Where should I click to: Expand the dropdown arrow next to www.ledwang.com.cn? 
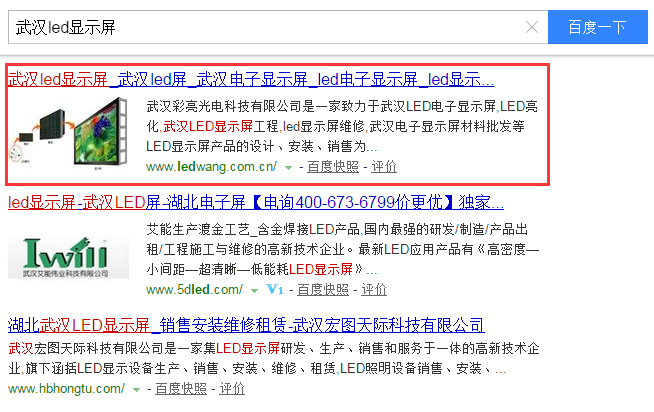click(x=289, y=167)
